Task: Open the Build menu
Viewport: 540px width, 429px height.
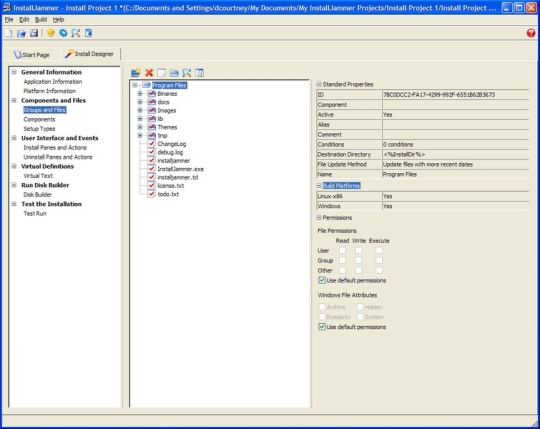Action: [x=41, y=20]
